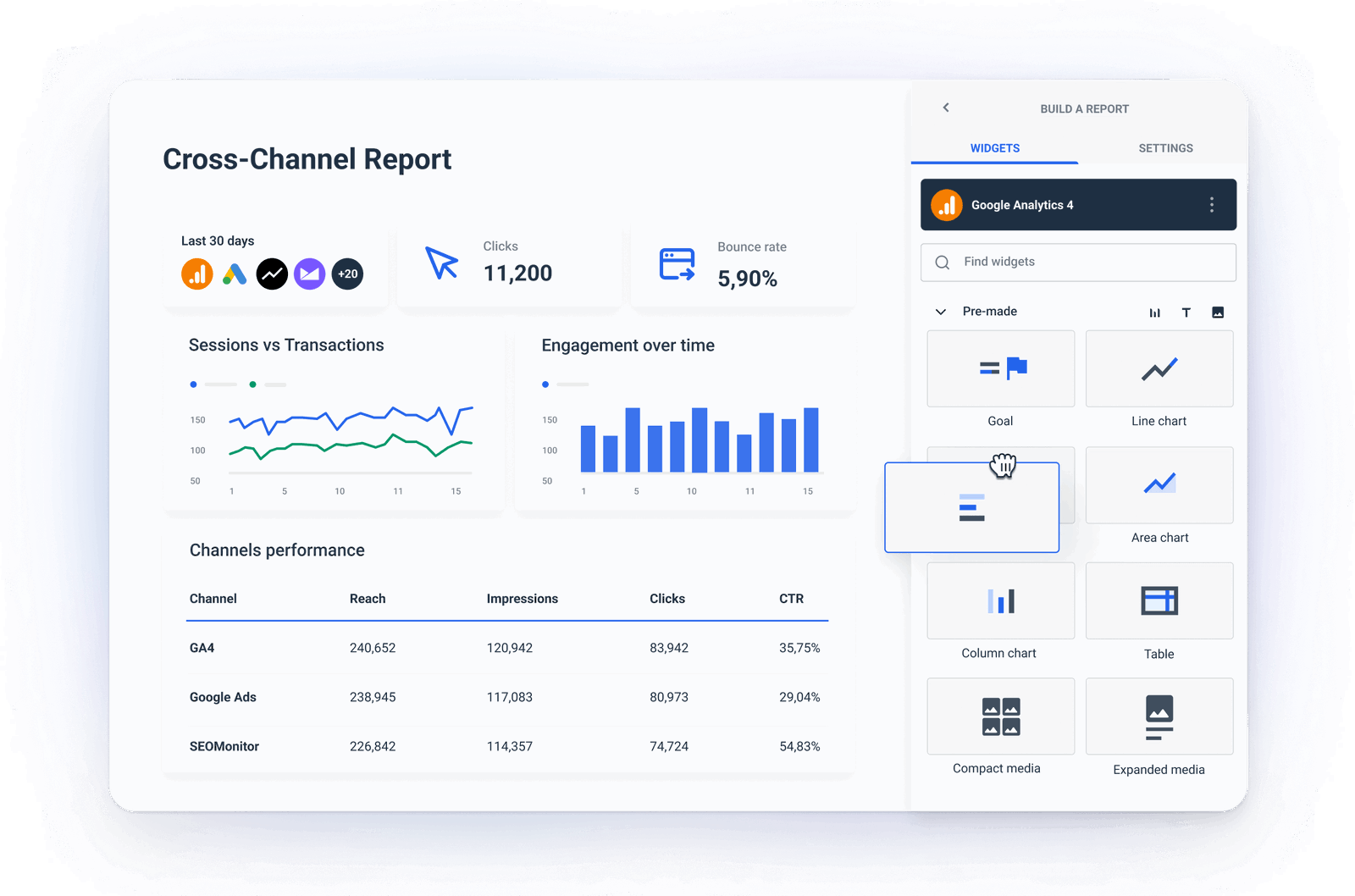Collapse the Pre-made widgets section

[x=940, y=312]
